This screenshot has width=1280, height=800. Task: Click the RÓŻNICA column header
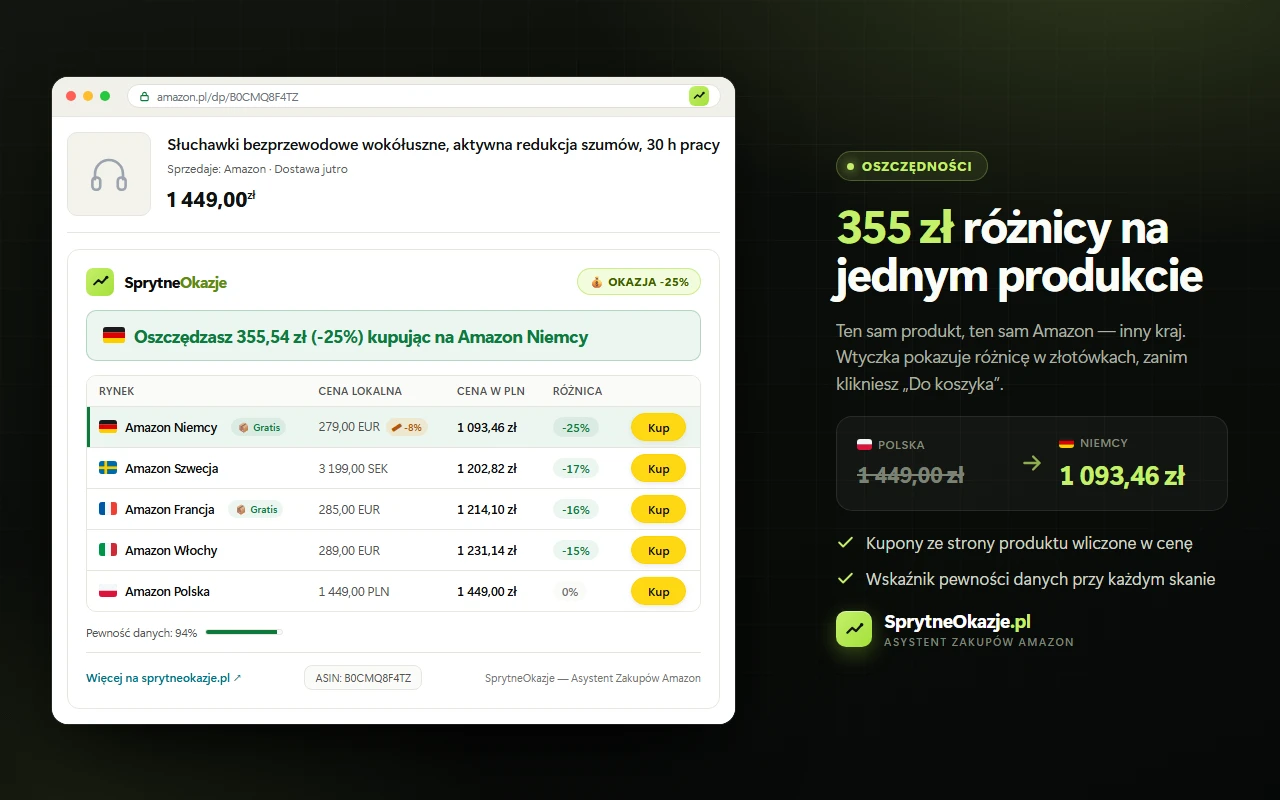point(578,391)
